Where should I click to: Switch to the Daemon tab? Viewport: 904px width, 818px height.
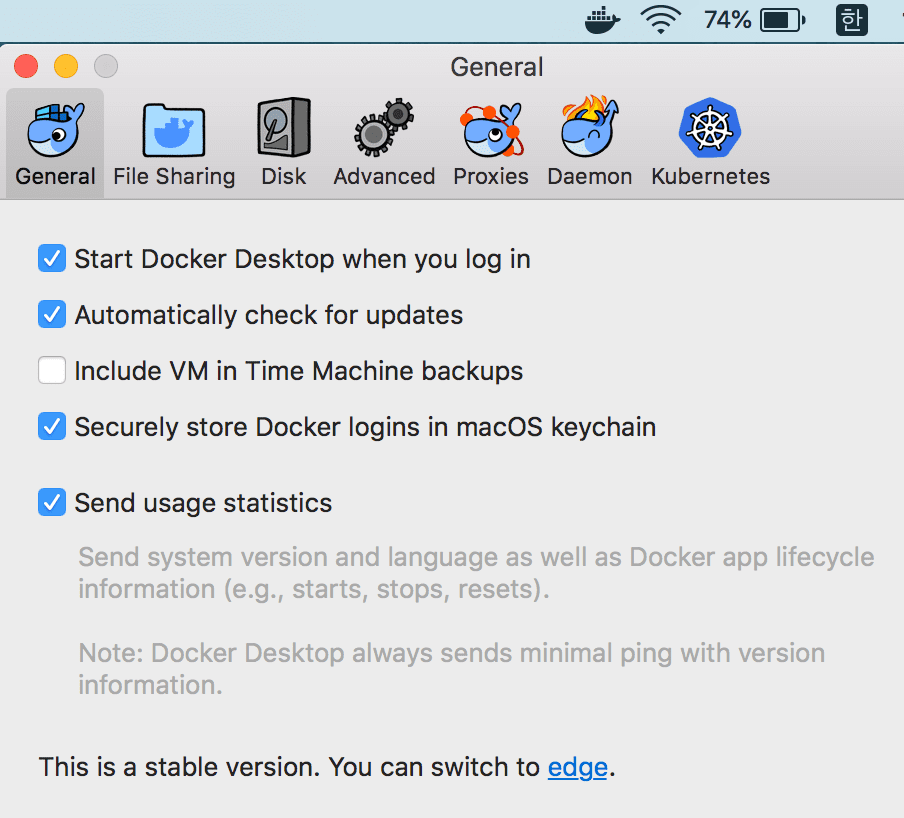tap(589, 140)
